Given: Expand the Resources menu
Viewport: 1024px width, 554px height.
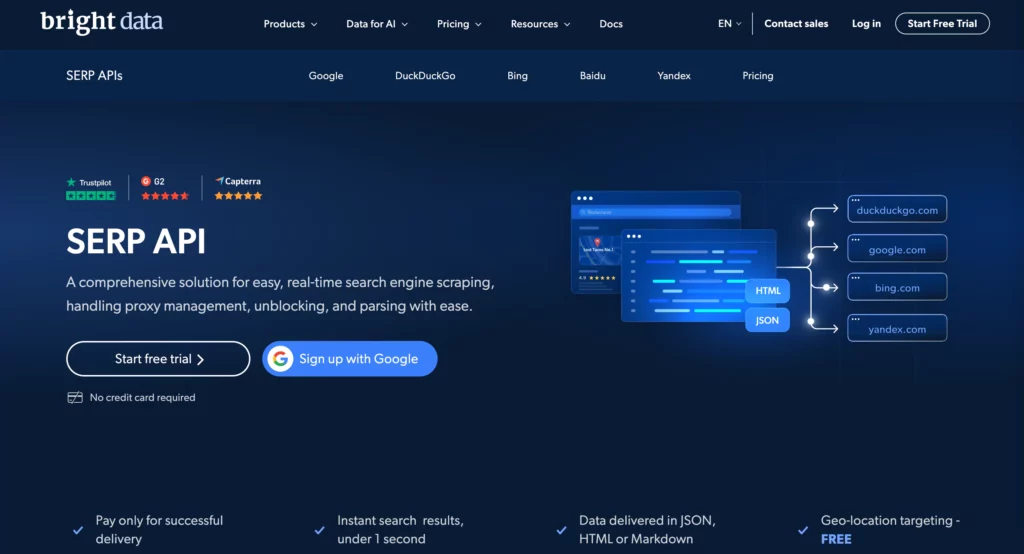Looking at the screenshot, I should pyautogui.click(x=540, y=24).
